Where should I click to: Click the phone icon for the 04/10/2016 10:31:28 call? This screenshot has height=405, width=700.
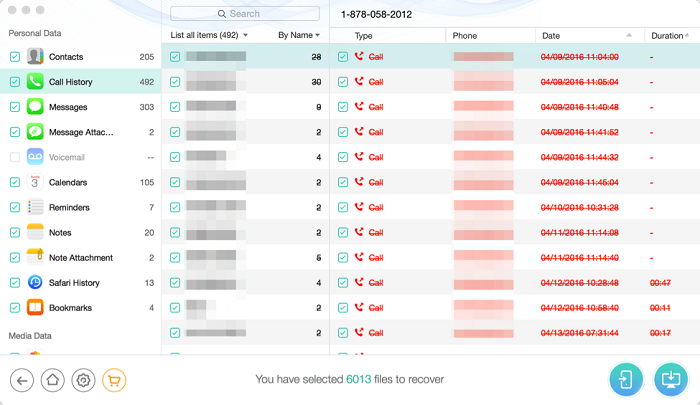click(359, 207)
